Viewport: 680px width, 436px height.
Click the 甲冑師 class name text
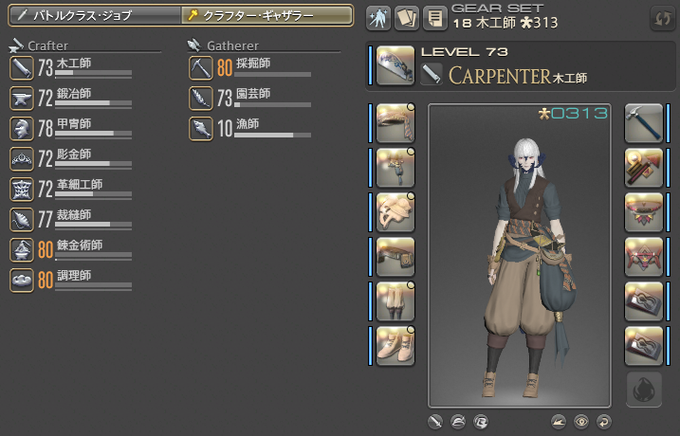point(74,124)
